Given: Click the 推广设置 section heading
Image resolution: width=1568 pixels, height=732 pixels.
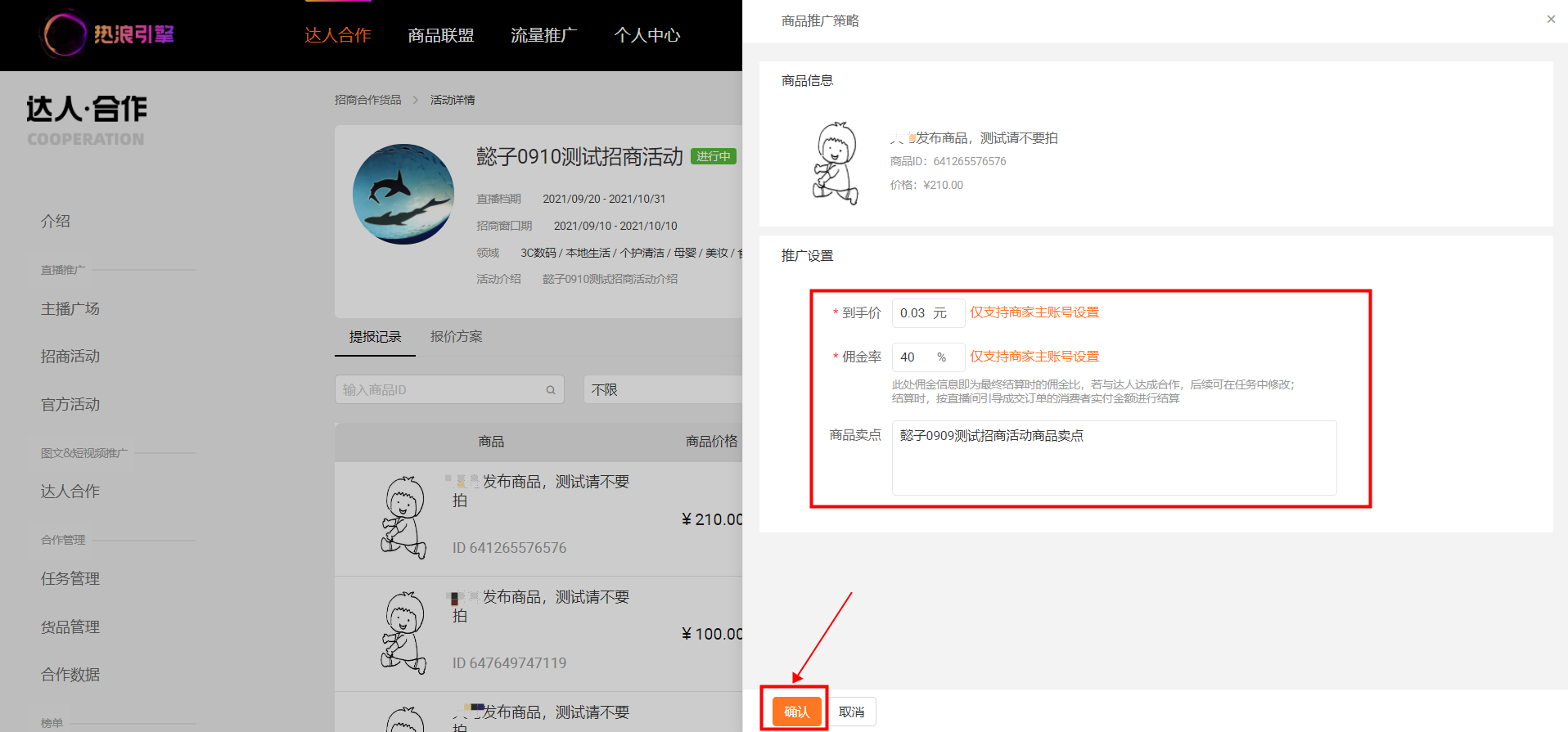Looking at the screenshot, I should tap(807, 256).
